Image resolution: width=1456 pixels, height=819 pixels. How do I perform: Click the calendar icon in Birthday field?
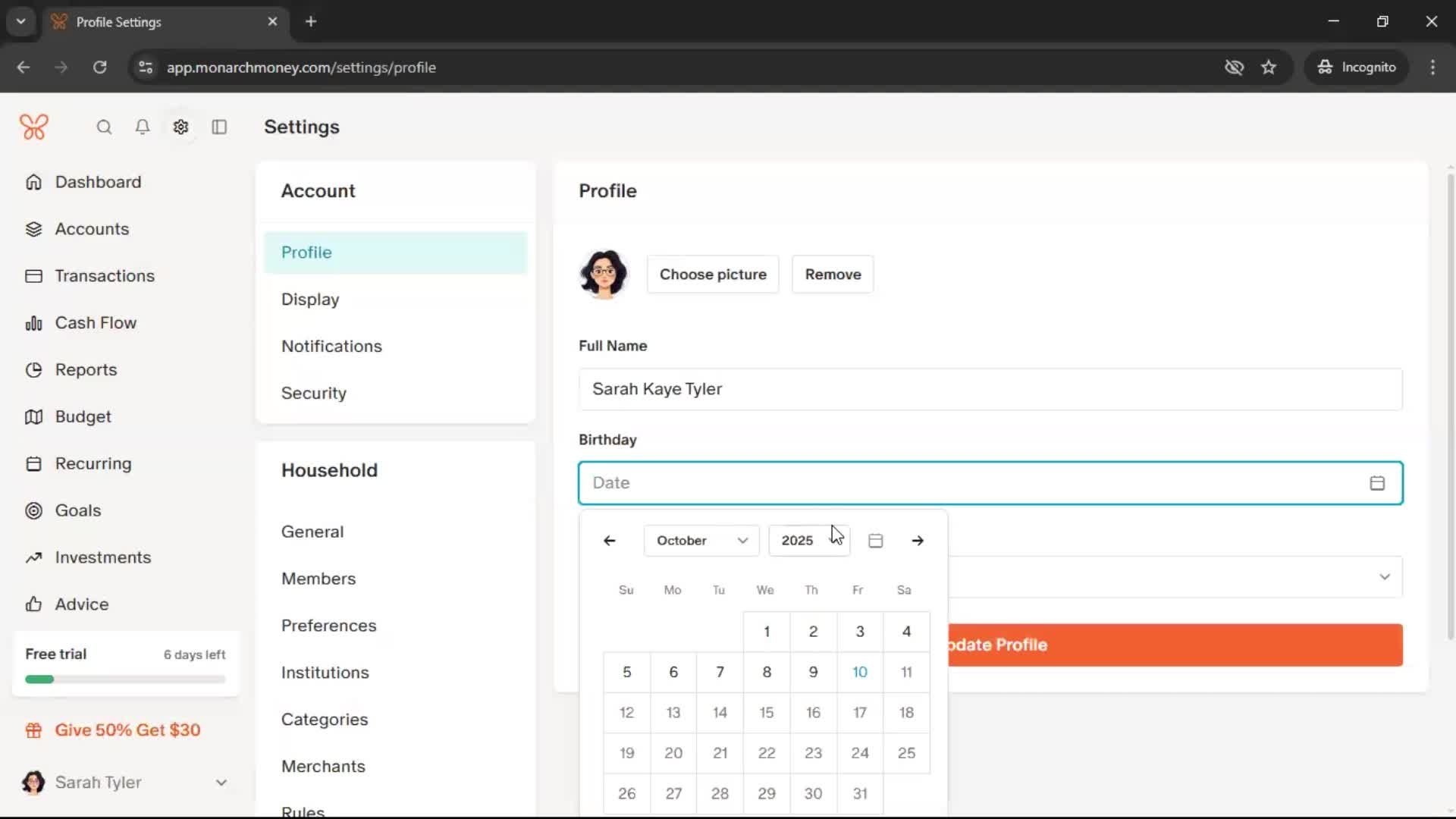[x=1377, y=483]
